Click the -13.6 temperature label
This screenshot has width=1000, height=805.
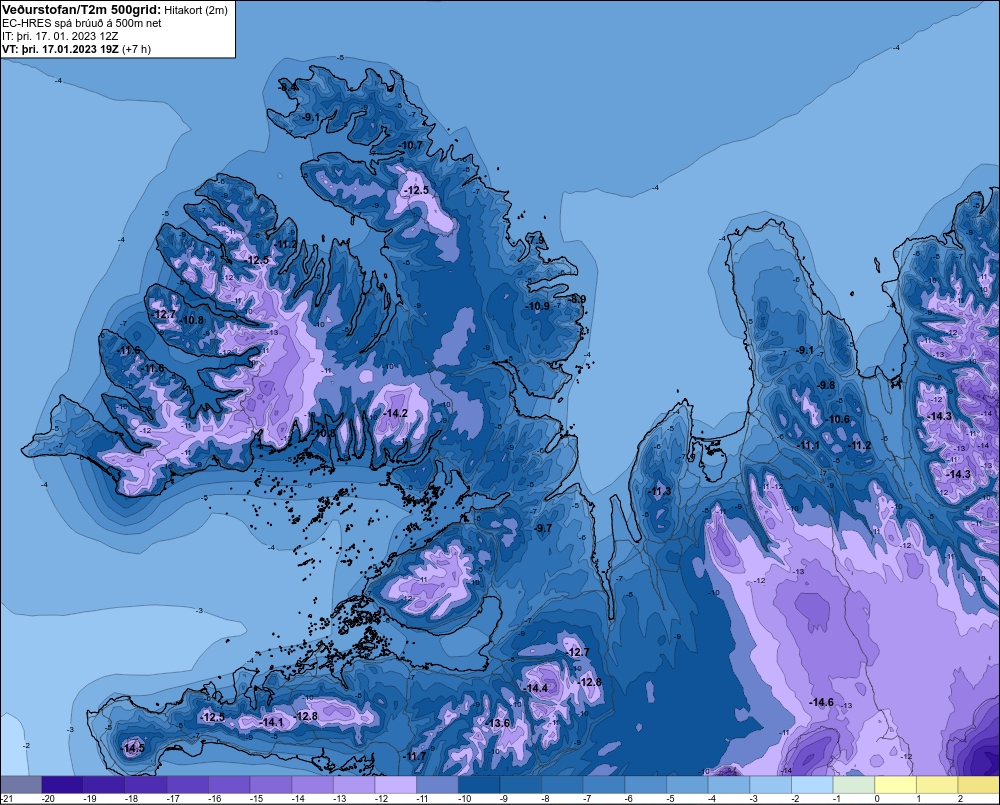498,723
